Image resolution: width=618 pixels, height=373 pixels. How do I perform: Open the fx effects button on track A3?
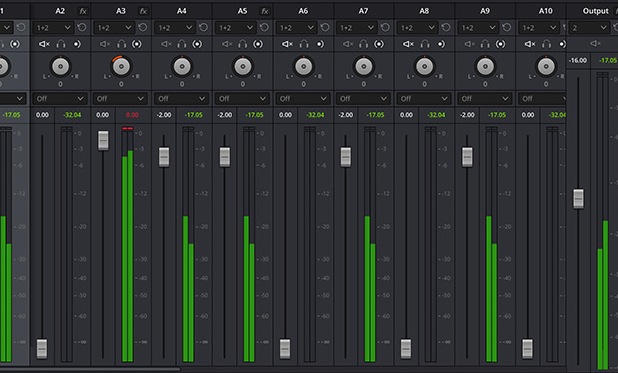click(143, 11)
